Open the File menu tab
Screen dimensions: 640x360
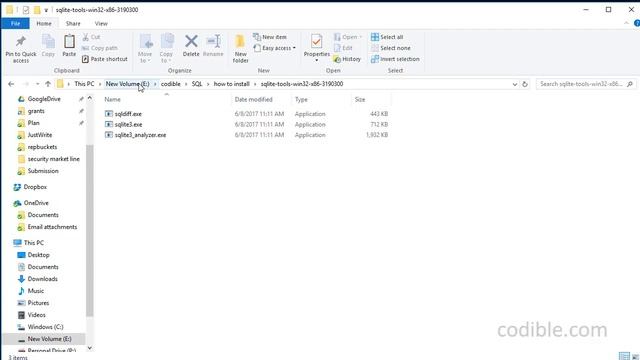(16, 24)
